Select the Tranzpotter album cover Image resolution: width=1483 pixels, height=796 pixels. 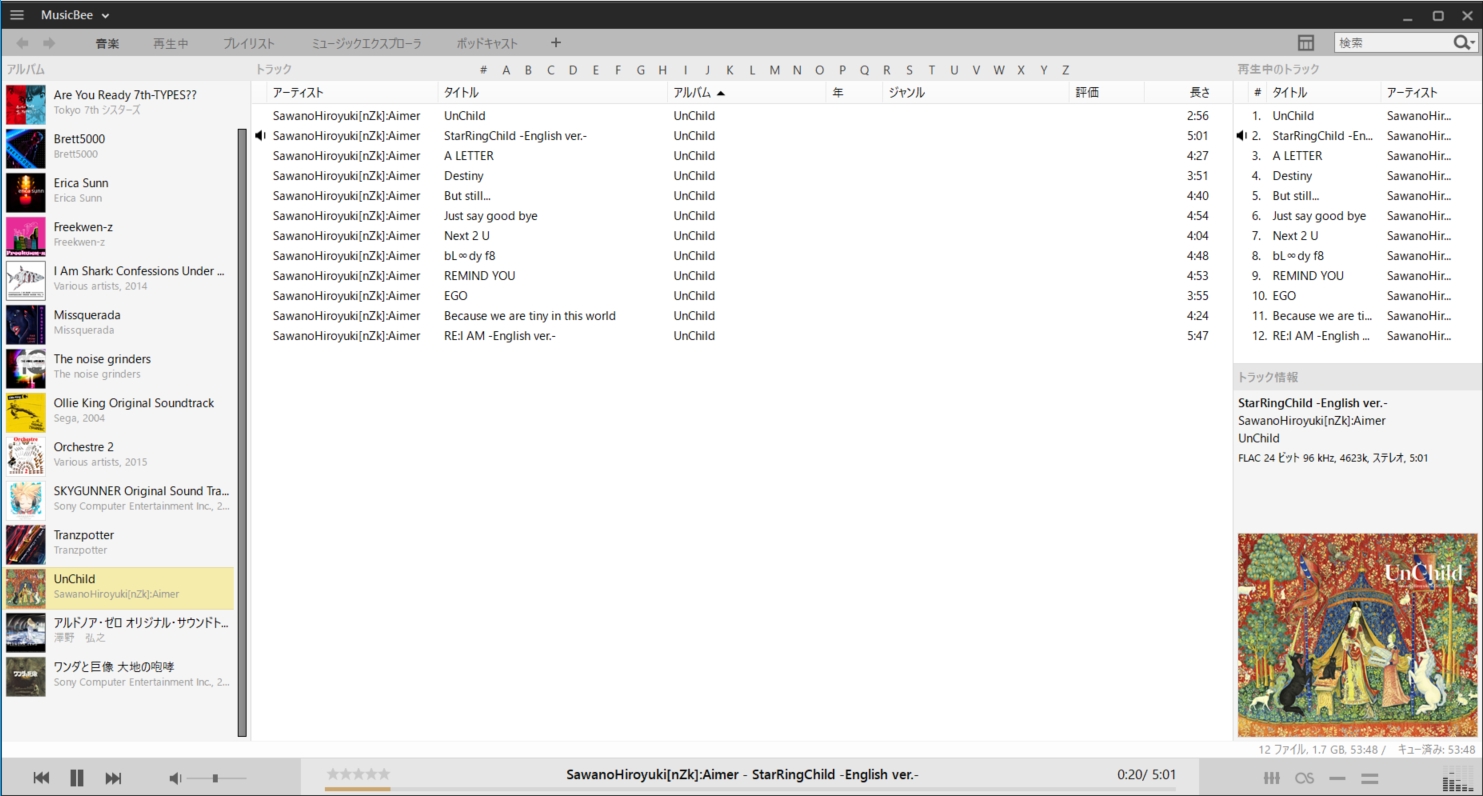tap(26, 545)
